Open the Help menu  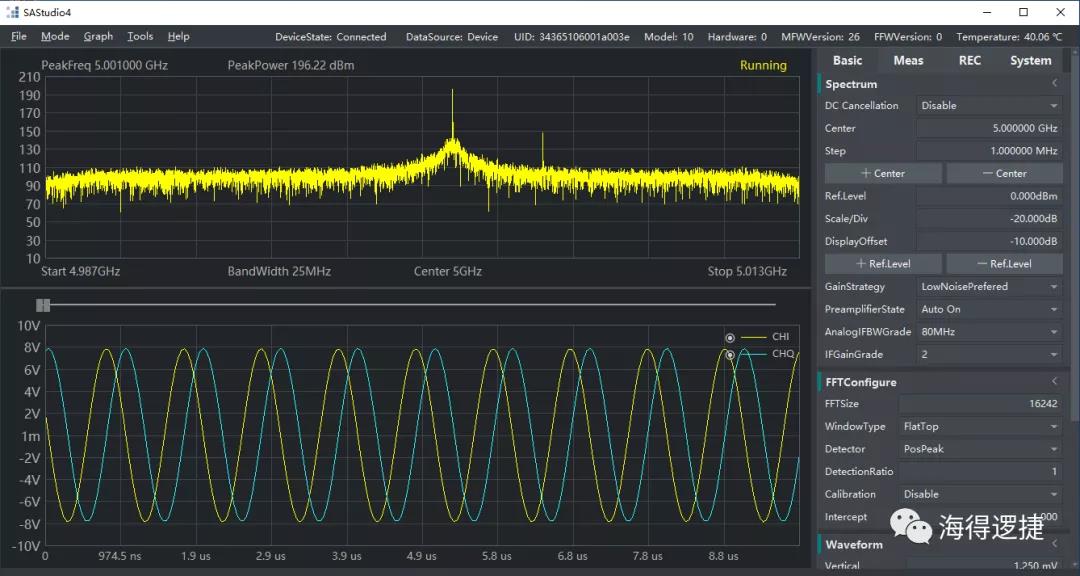pyautogui.click(x=178, y=37)
